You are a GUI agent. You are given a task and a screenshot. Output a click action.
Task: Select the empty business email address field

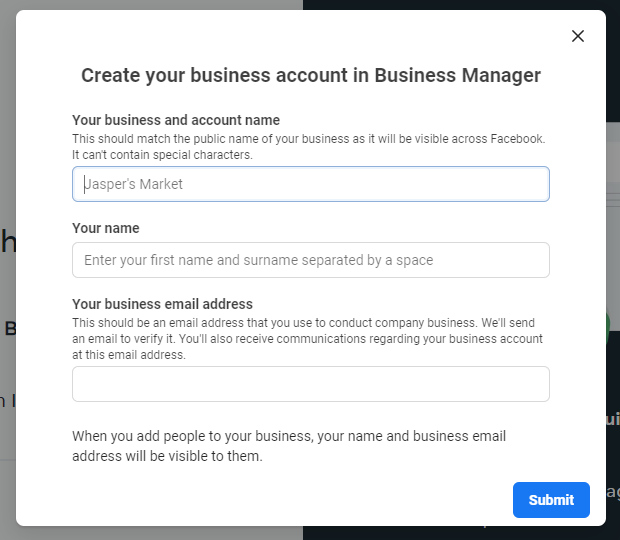310,384
